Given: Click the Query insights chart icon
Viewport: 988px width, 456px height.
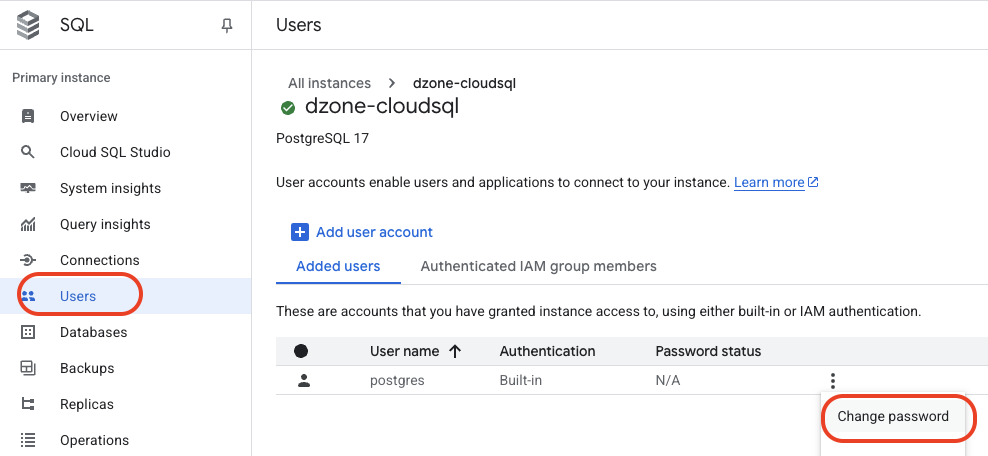Looking at the screenshot, I should [28, 224].
